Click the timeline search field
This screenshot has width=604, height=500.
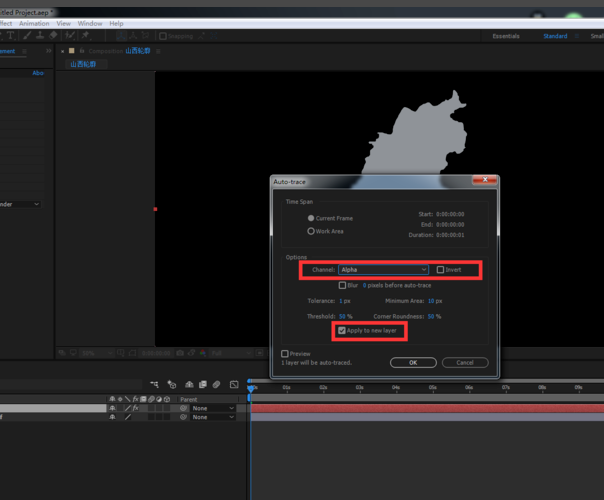click(x=71, y=384)
